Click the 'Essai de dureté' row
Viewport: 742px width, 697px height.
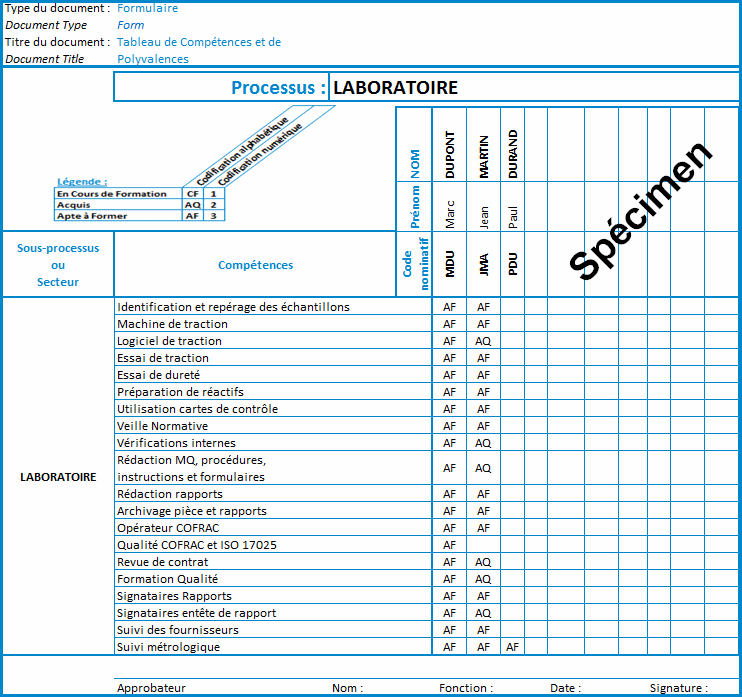pos(273,375)
